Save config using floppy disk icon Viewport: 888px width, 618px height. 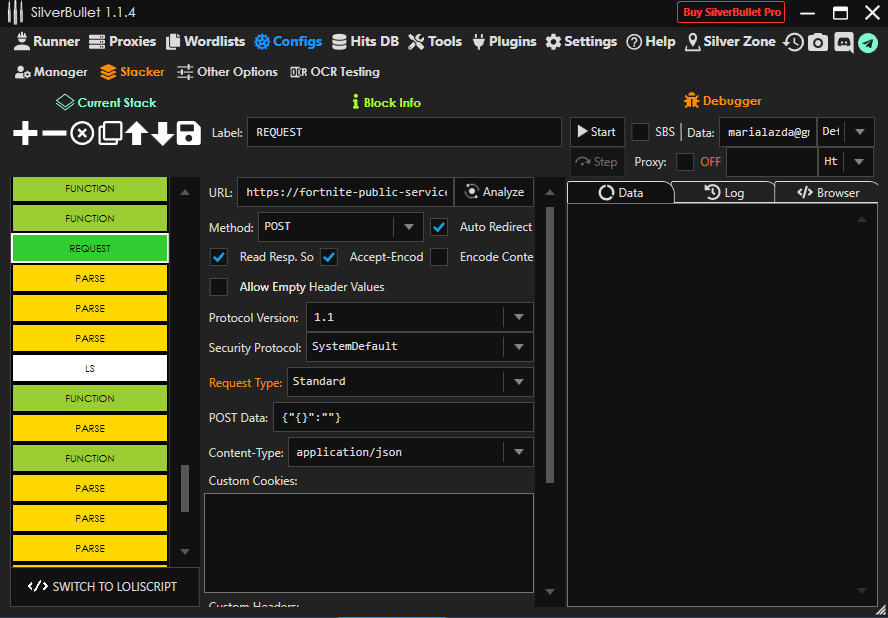[x=189, y=133]
